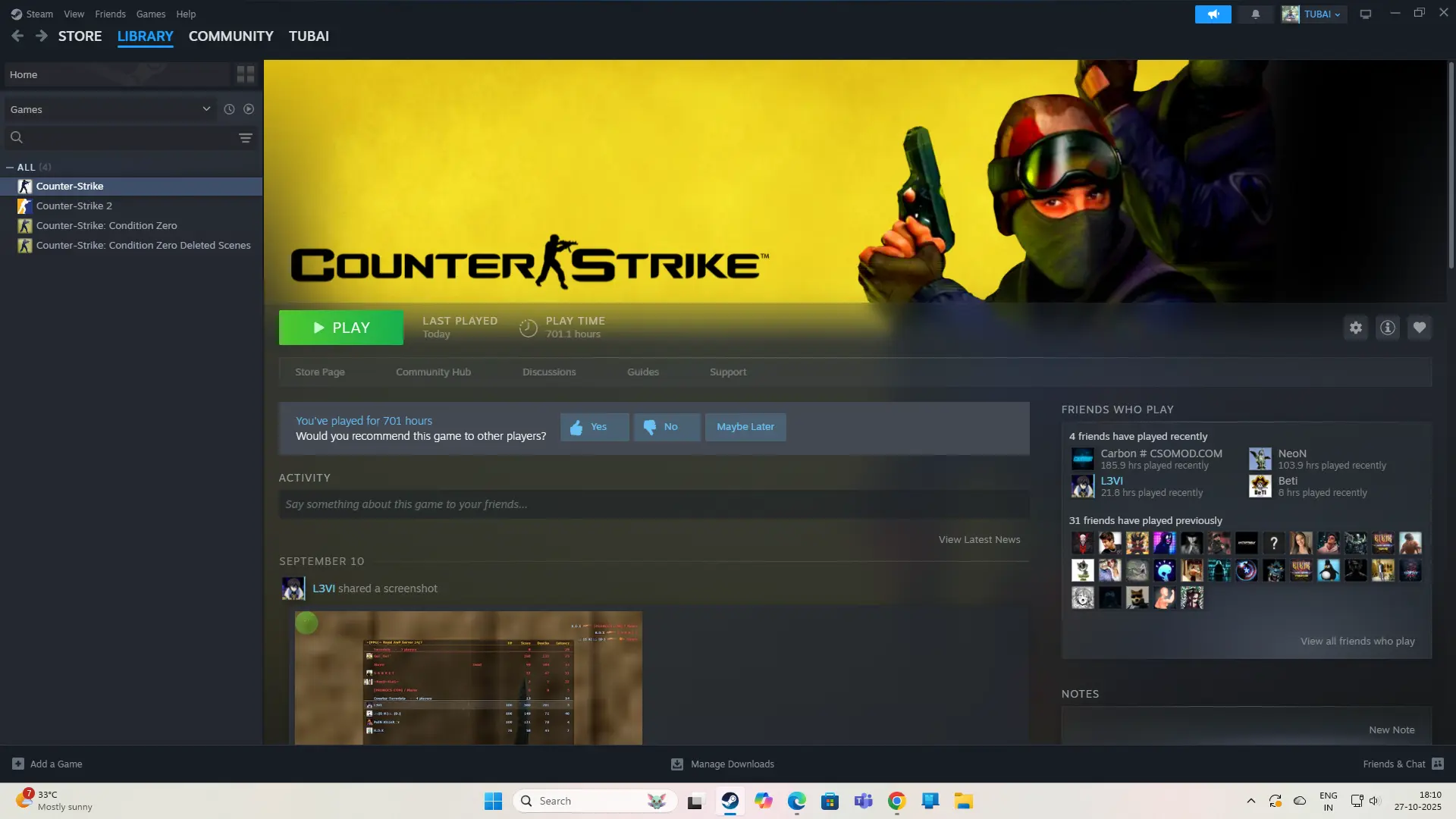
Task: Open Steam from the taskbar
Action: (730, 801)
